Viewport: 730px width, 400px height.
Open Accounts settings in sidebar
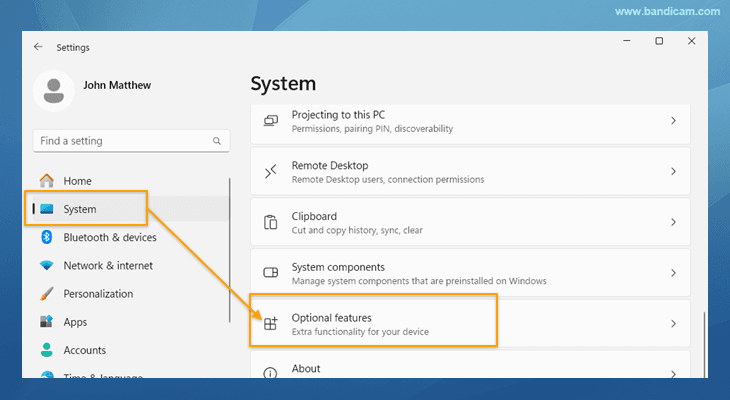point(130,350)
